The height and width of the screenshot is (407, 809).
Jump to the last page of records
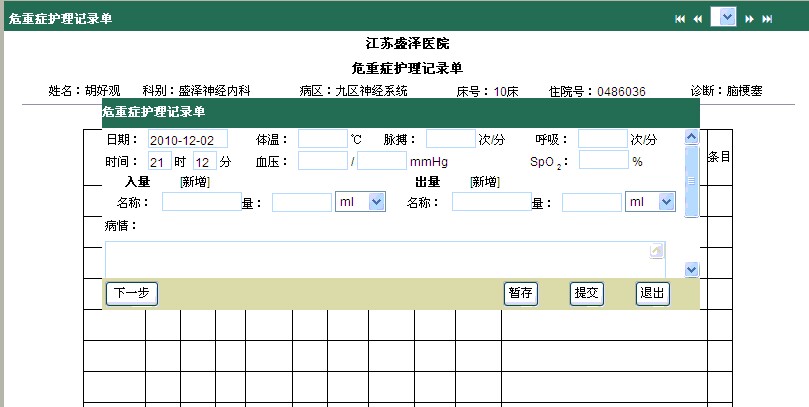[x=767, y=19]
